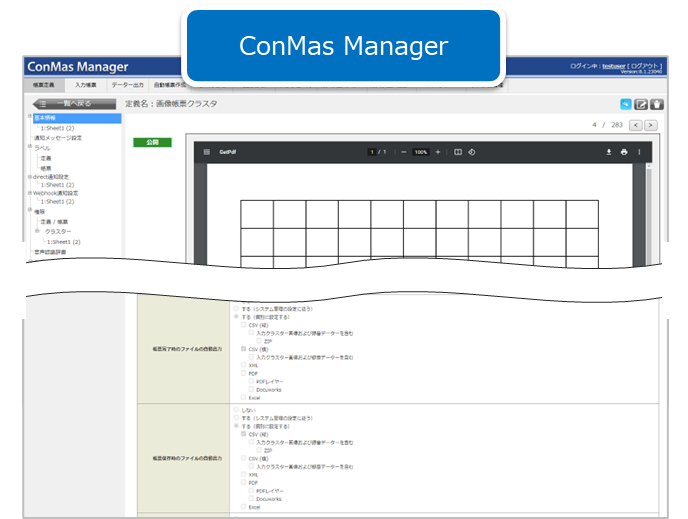688x519 pixels.
Task: Open PDF viewer more options icon
Action: click(x=639, y=152)
